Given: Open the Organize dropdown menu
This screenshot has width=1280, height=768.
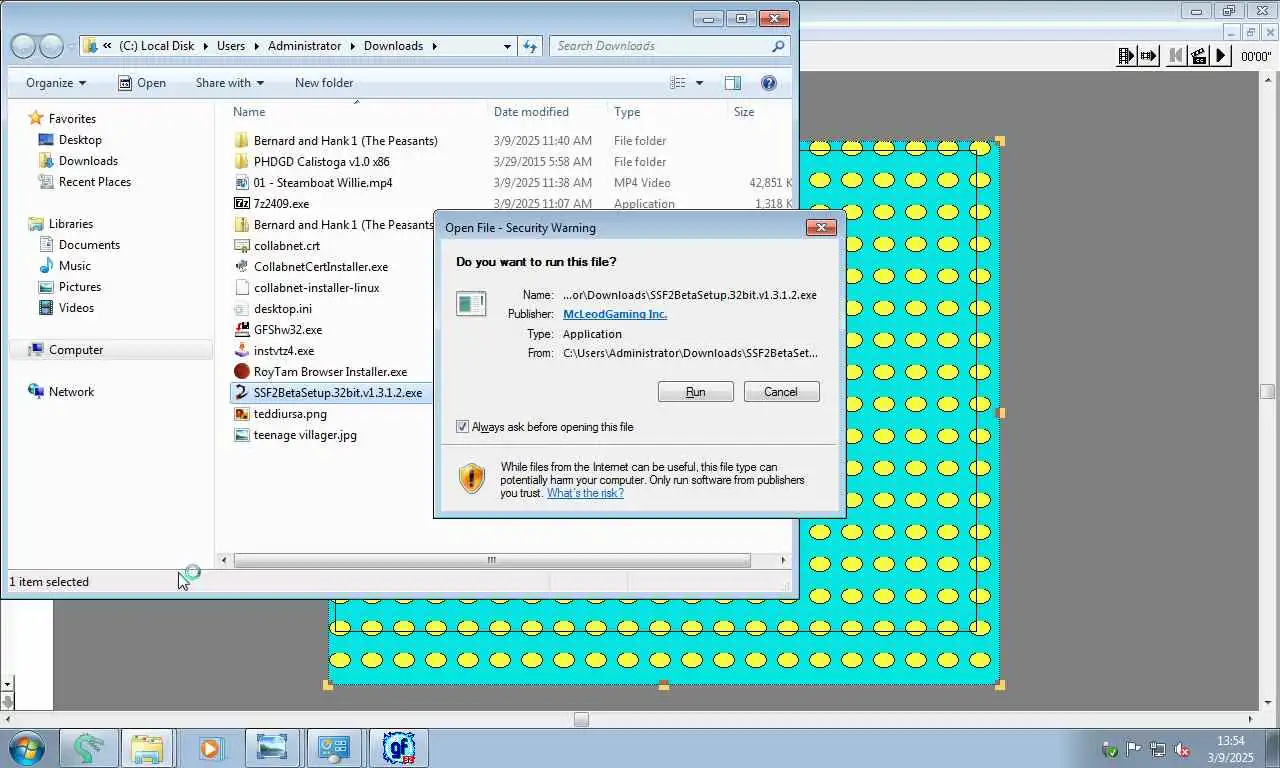Looking at the screenshot, I should click(56, 83).
